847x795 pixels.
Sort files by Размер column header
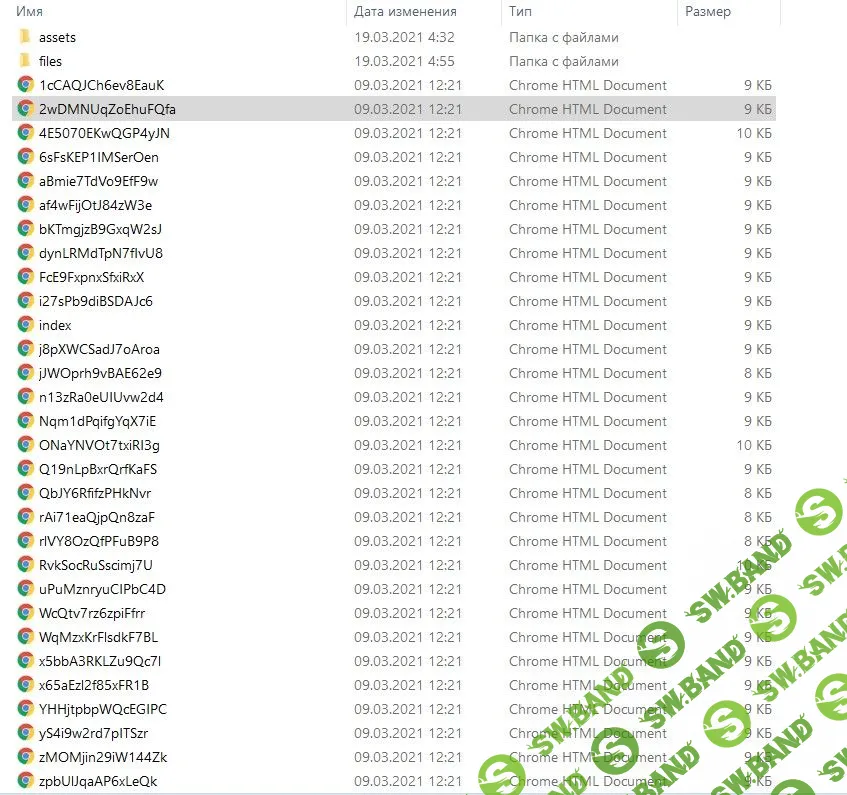pos(708,12)
